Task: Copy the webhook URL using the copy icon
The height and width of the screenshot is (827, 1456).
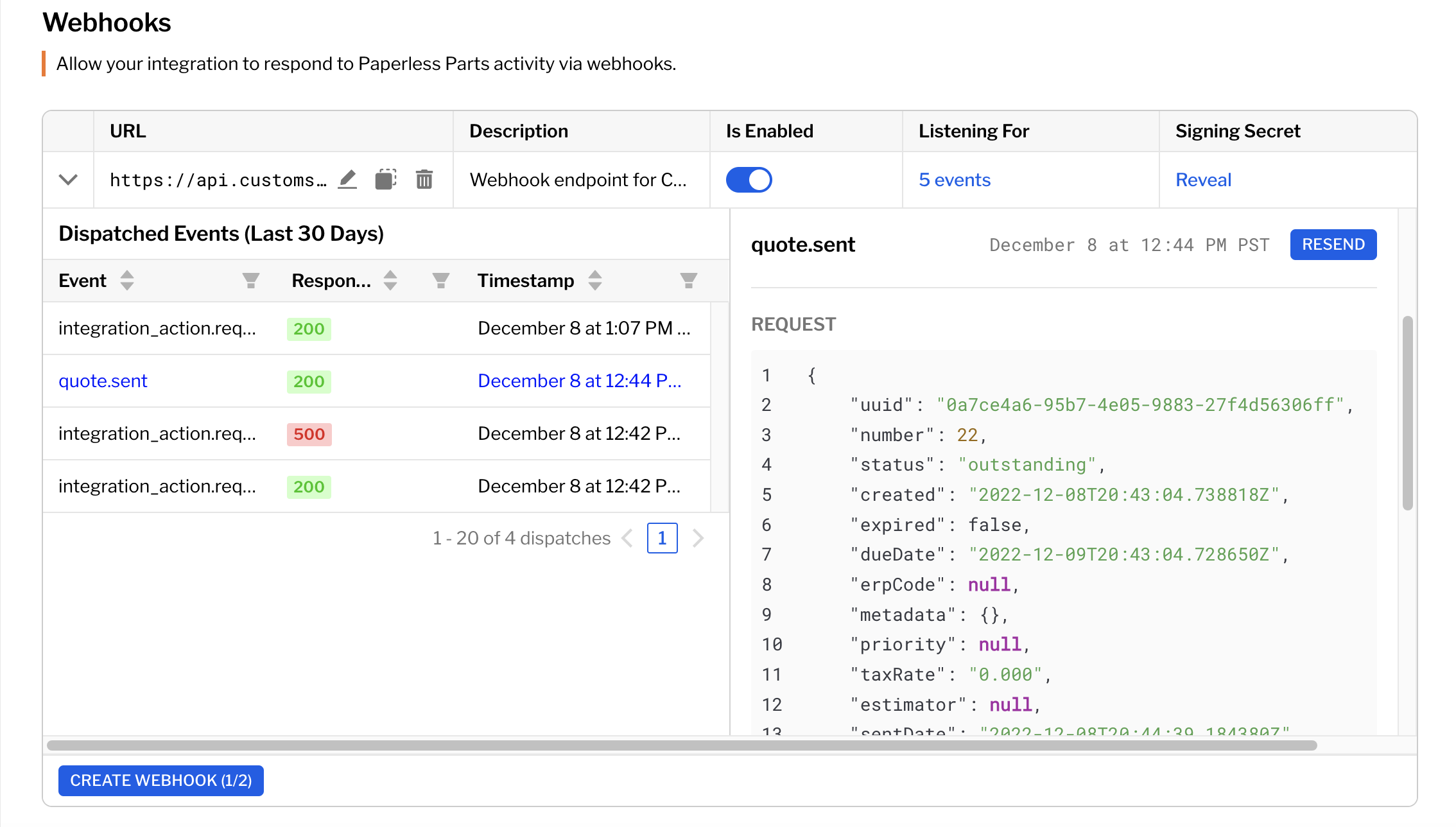Action: [x=385, y=180]
